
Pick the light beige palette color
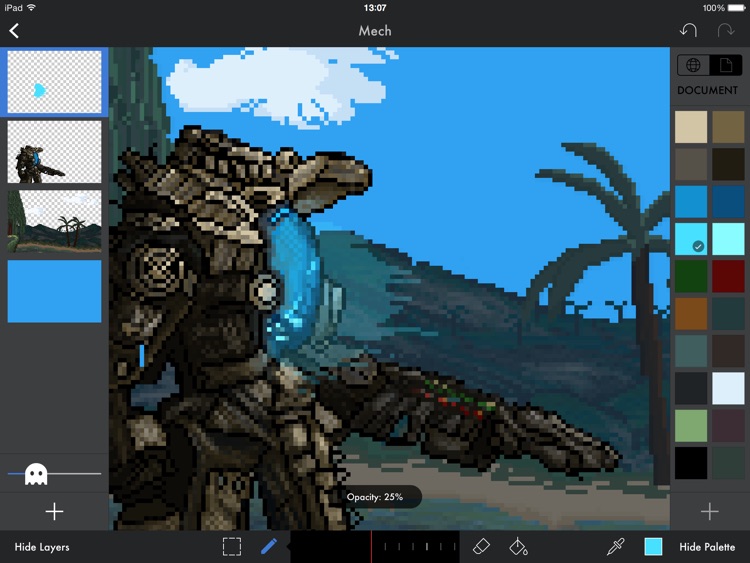691,127
